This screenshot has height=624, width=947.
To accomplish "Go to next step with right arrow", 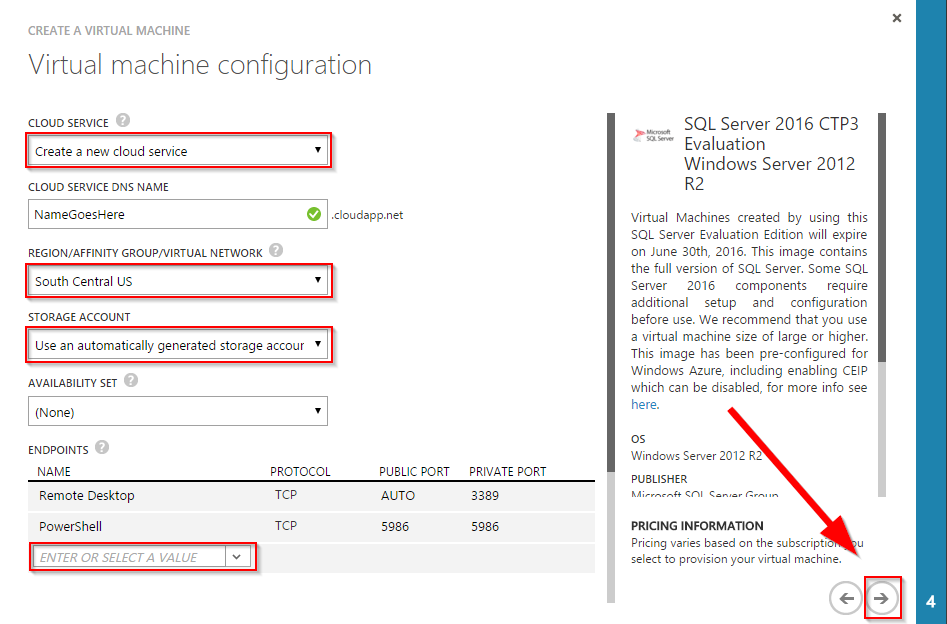I will point(882,598).
